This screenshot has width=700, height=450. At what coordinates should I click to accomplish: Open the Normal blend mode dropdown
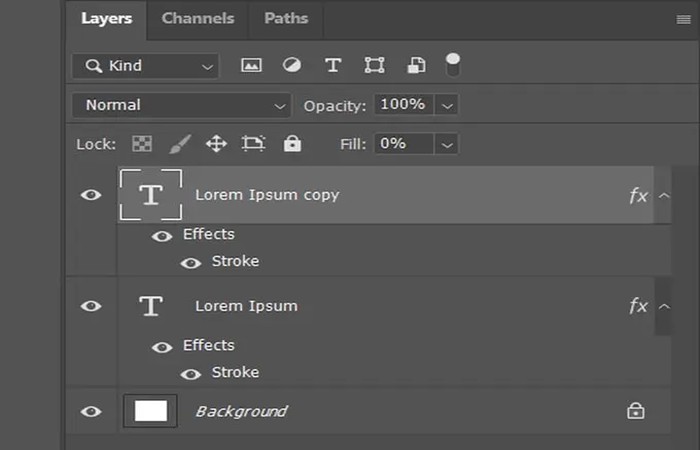[x=180, y=105]
